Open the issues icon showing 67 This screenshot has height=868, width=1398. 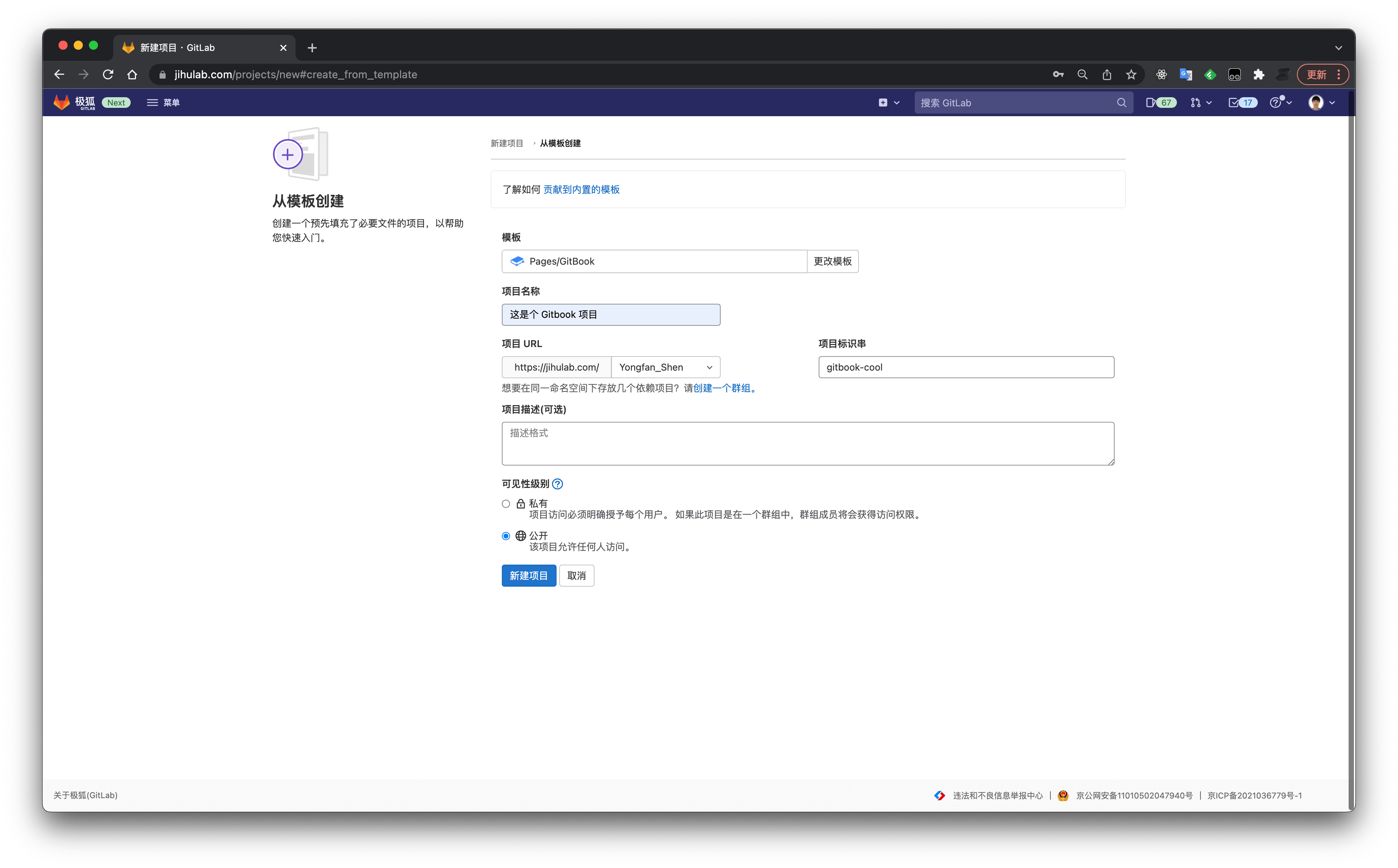[1159, 102]
